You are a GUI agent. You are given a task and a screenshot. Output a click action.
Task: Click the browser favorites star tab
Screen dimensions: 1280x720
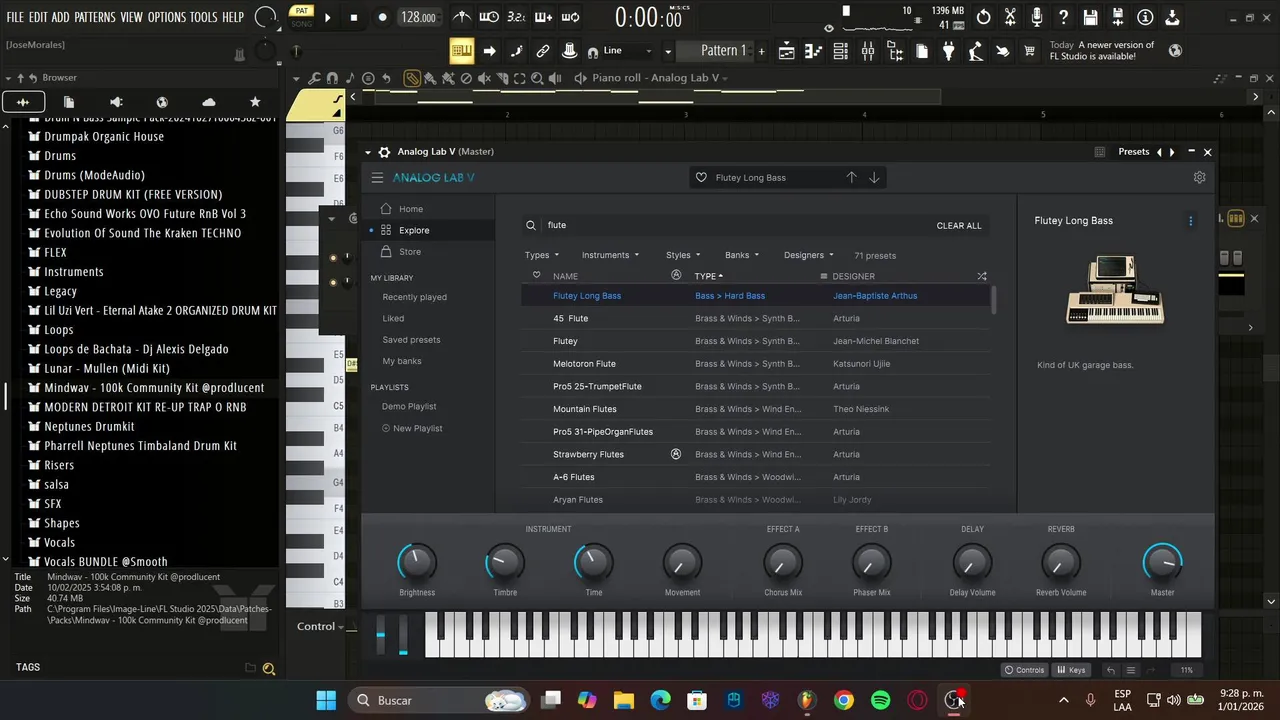click(x=255, y=102)
